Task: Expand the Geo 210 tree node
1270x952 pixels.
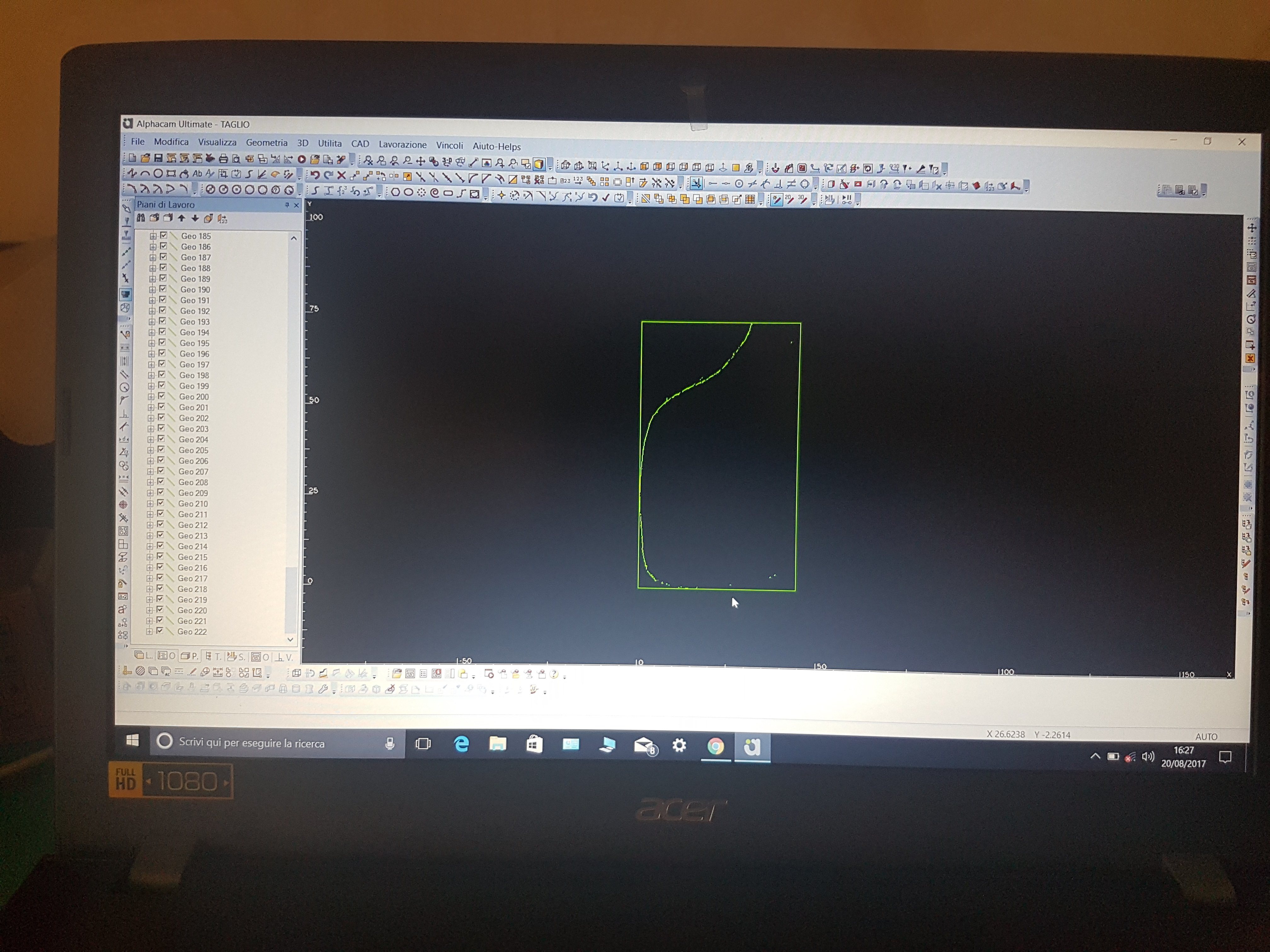Action: pos(151,503)
